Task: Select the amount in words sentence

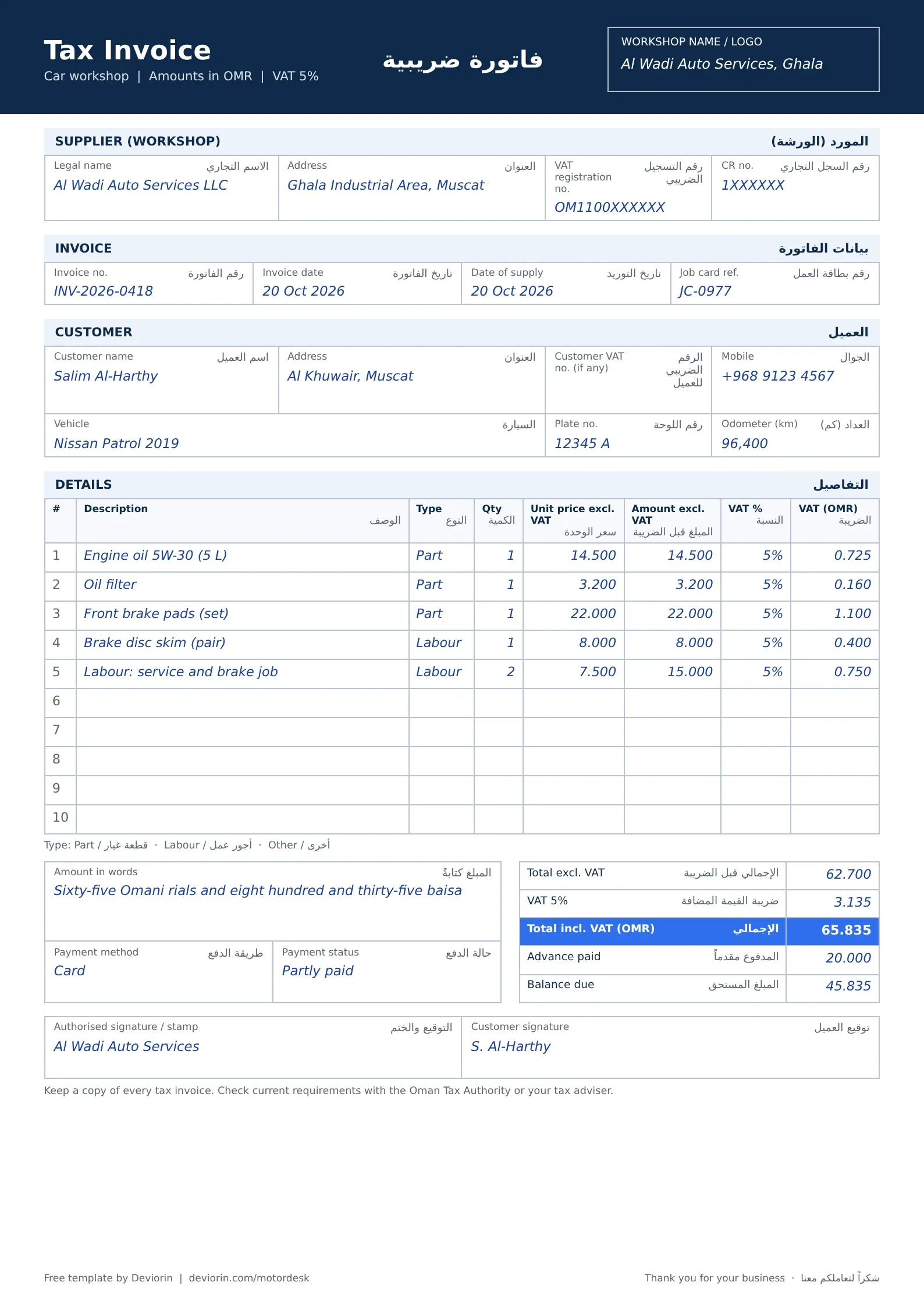Action: tap(258, 890)
